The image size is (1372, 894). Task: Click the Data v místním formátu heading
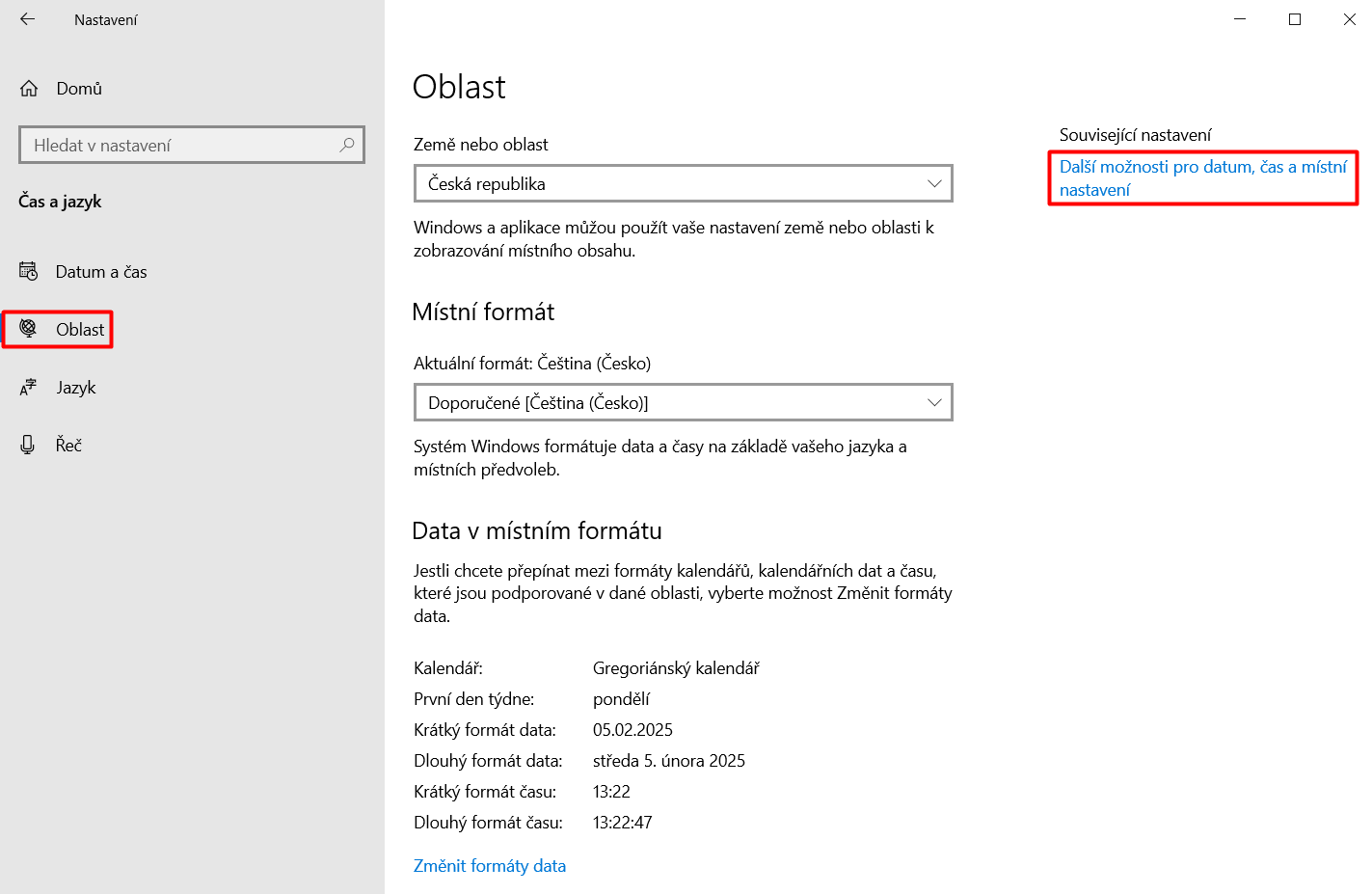pyautogui.click(x=537, y=530)
